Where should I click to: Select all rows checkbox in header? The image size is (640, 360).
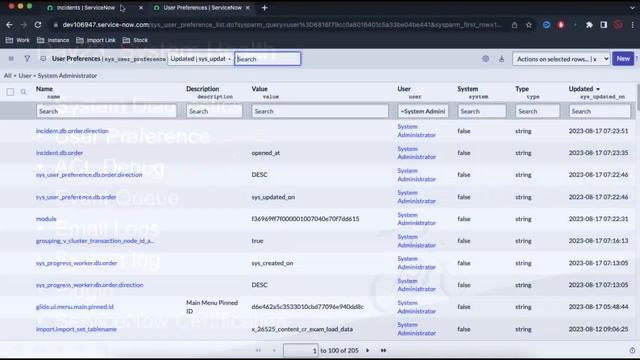coord(10,92)
